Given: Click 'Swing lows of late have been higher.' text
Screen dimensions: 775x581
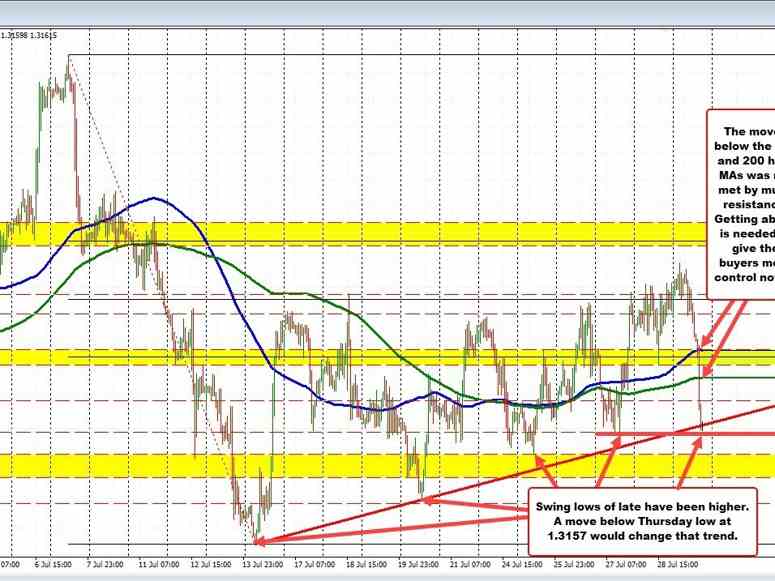Looking at the screenshot, I should (x=643, y=506).
